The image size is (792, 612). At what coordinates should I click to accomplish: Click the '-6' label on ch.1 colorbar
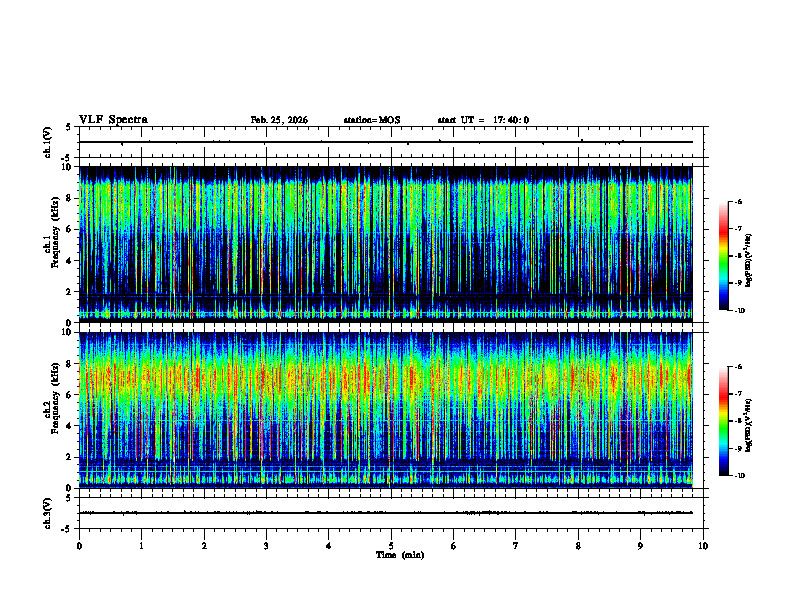(x=738, y=202)
